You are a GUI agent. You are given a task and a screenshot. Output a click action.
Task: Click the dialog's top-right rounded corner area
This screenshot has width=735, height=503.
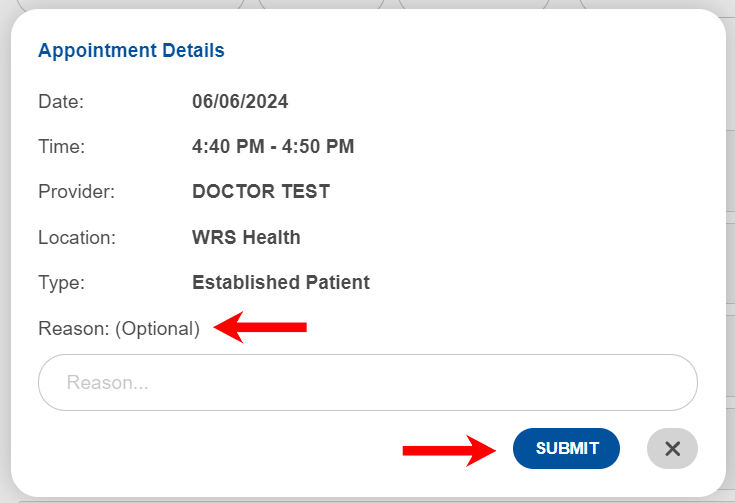click(x=703, y=30)
